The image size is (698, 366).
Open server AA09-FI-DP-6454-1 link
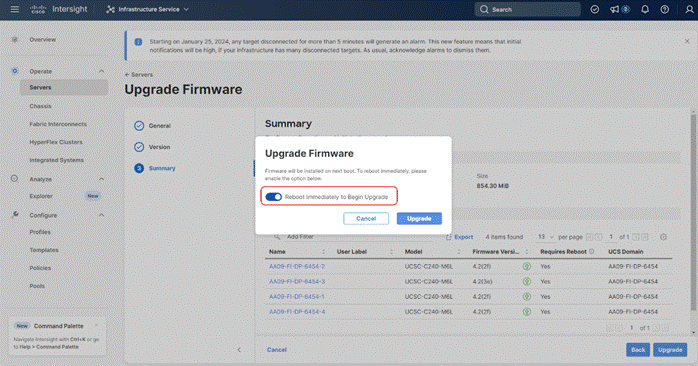[296, 297]
